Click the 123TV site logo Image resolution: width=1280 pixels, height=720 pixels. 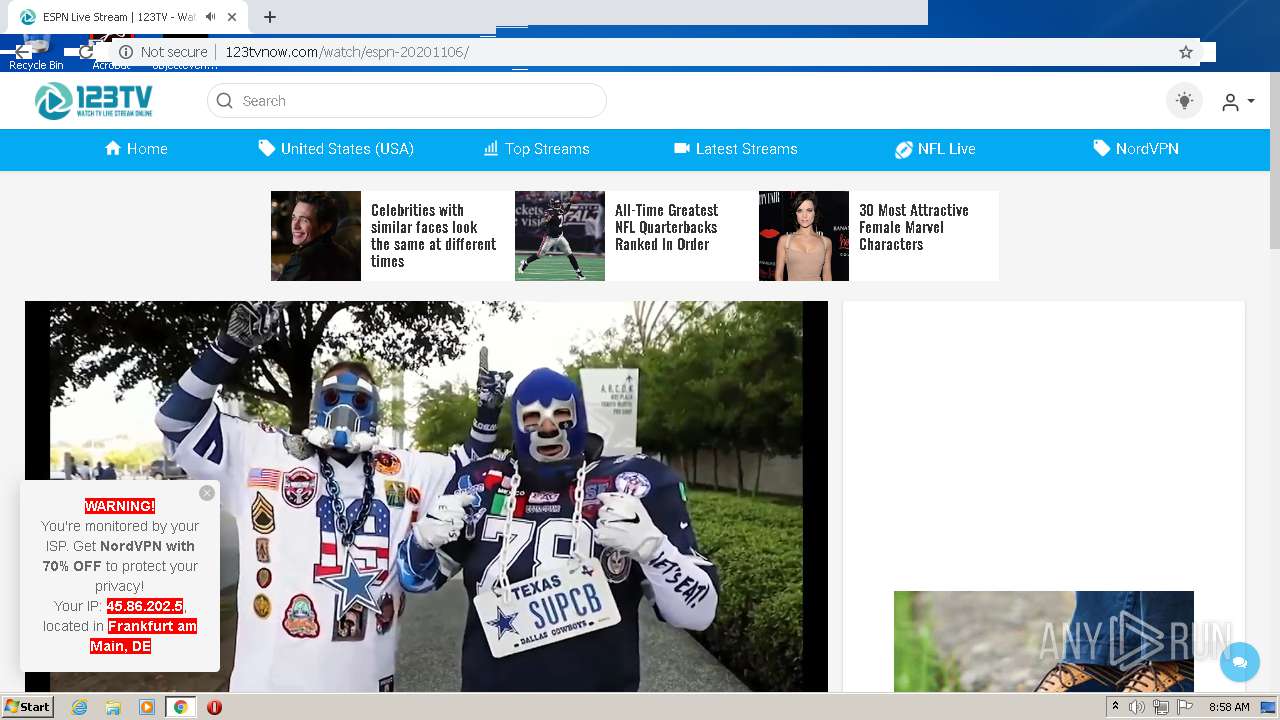(93, 101)
